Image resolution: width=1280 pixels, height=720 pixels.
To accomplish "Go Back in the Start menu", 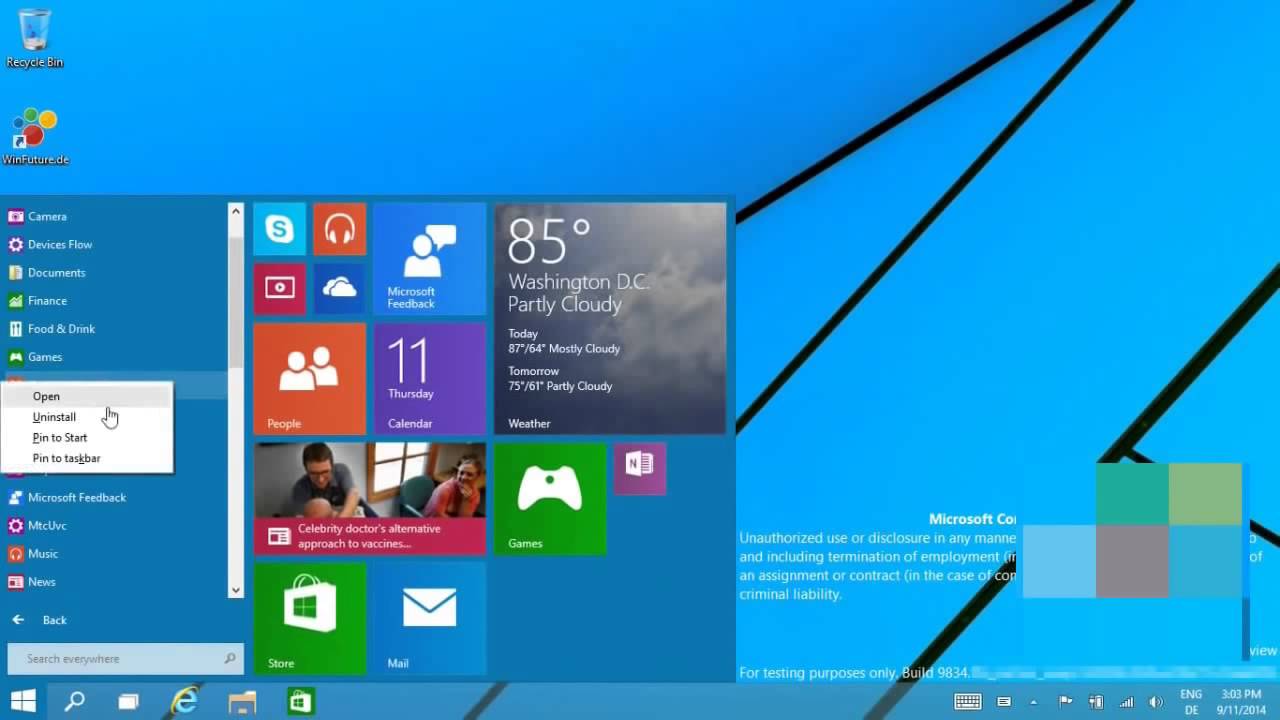I will point(40,620).
